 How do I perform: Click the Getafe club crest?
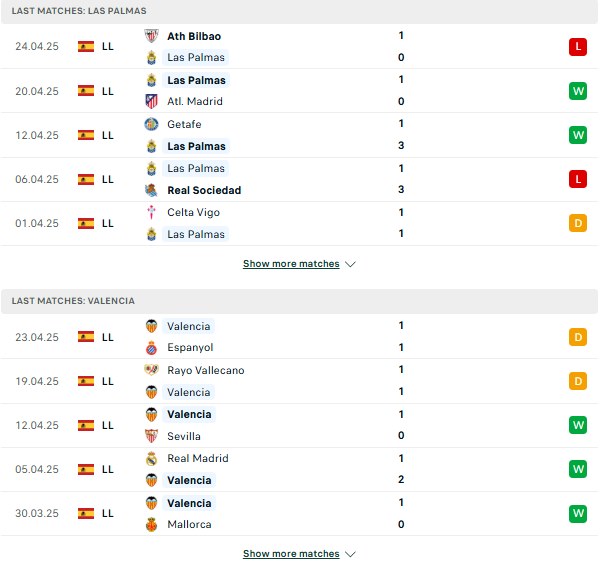coord(152,124)
